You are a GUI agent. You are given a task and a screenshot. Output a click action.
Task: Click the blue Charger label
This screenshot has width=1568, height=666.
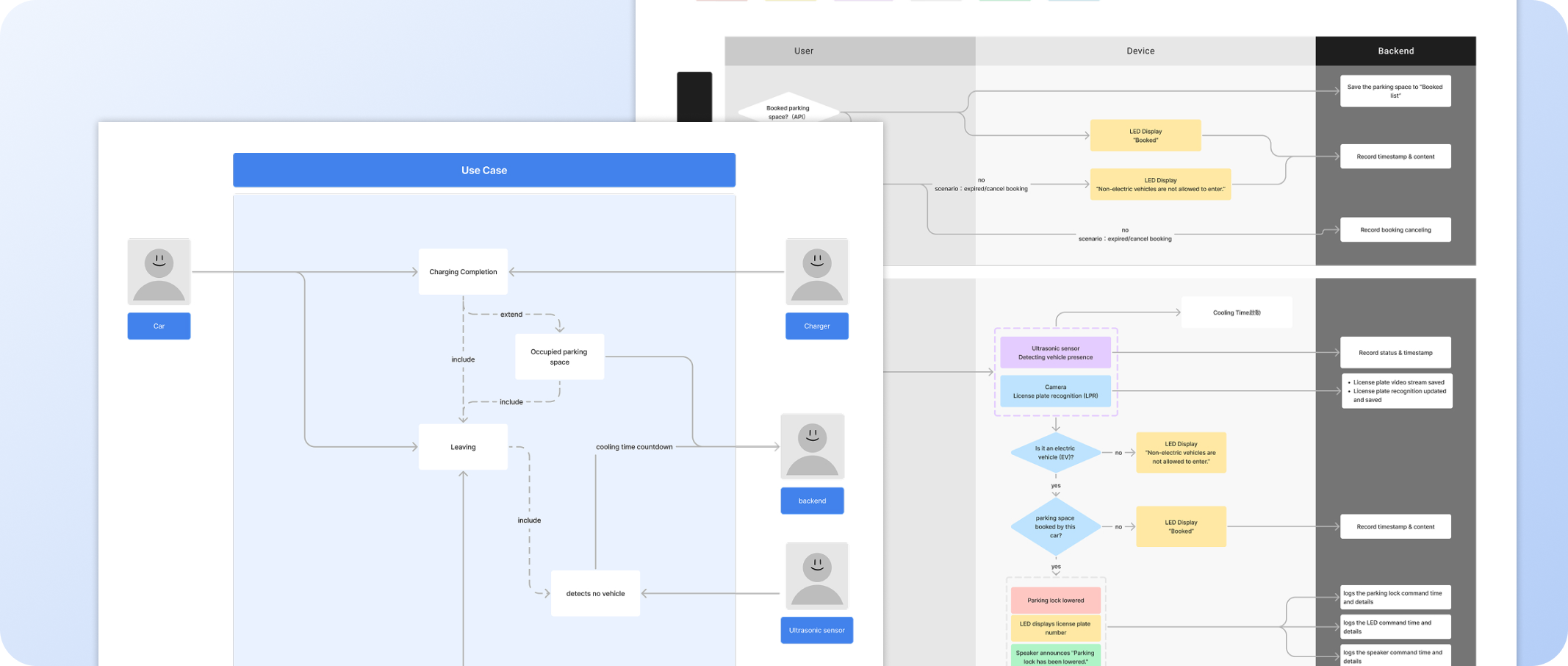tap(816, 326)
